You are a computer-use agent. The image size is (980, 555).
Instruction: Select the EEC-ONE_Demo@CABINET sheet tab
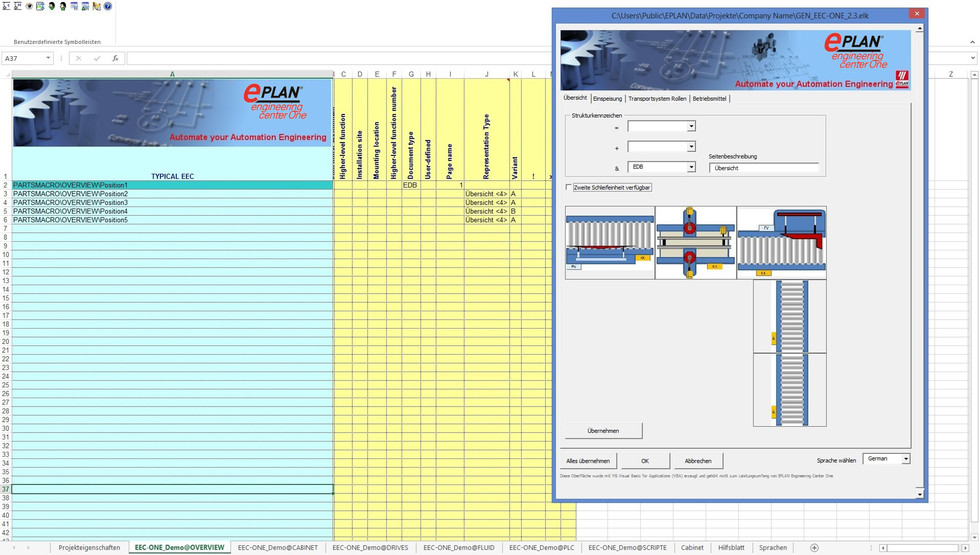click(278, 548)
